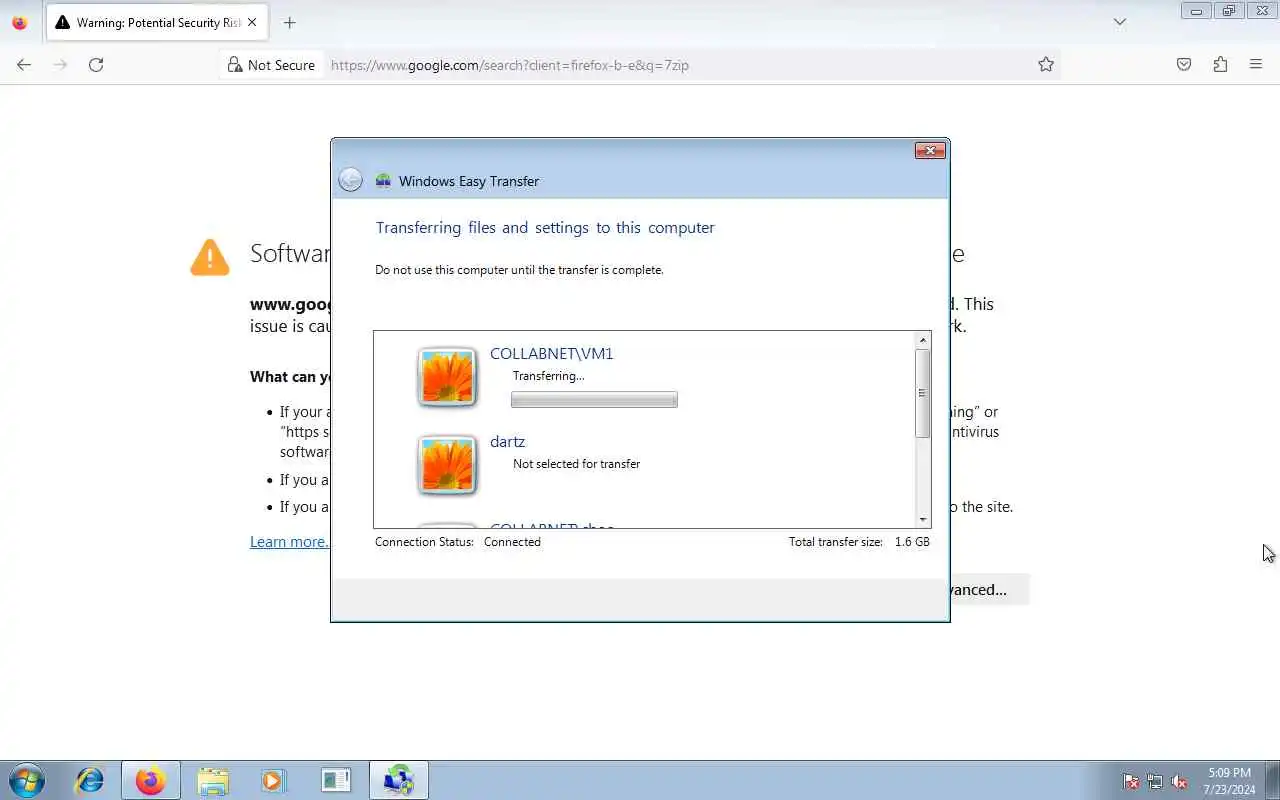Minimize the Firefox window
1280x800 pixels.
[x=1196, y=11]
